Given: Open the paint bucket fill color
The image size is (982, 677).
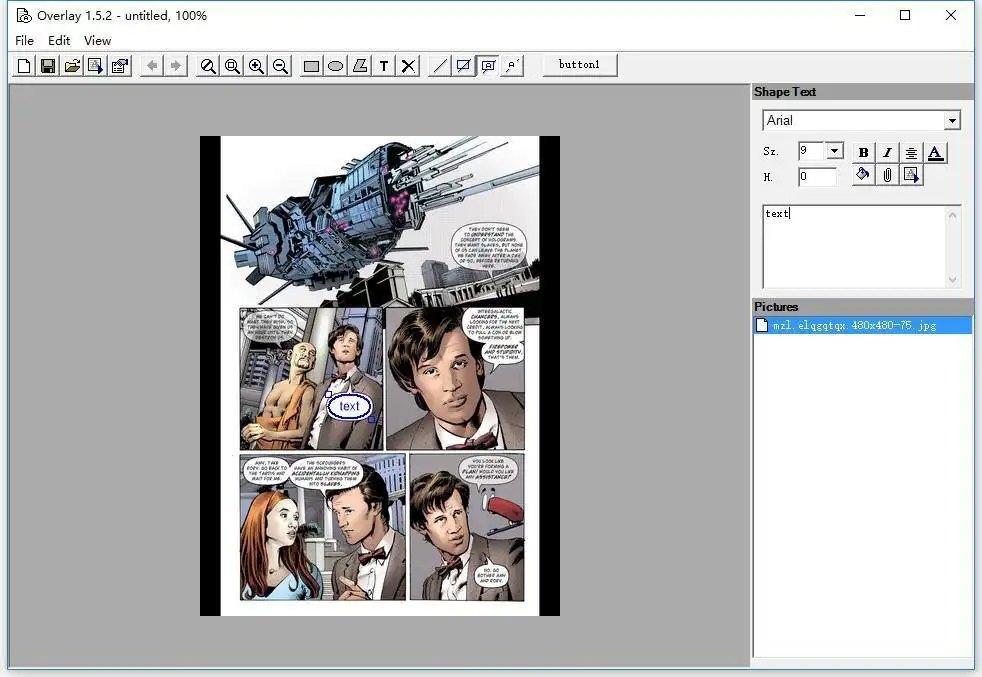Looking at the screenshot, I should [x=863, y=175].
